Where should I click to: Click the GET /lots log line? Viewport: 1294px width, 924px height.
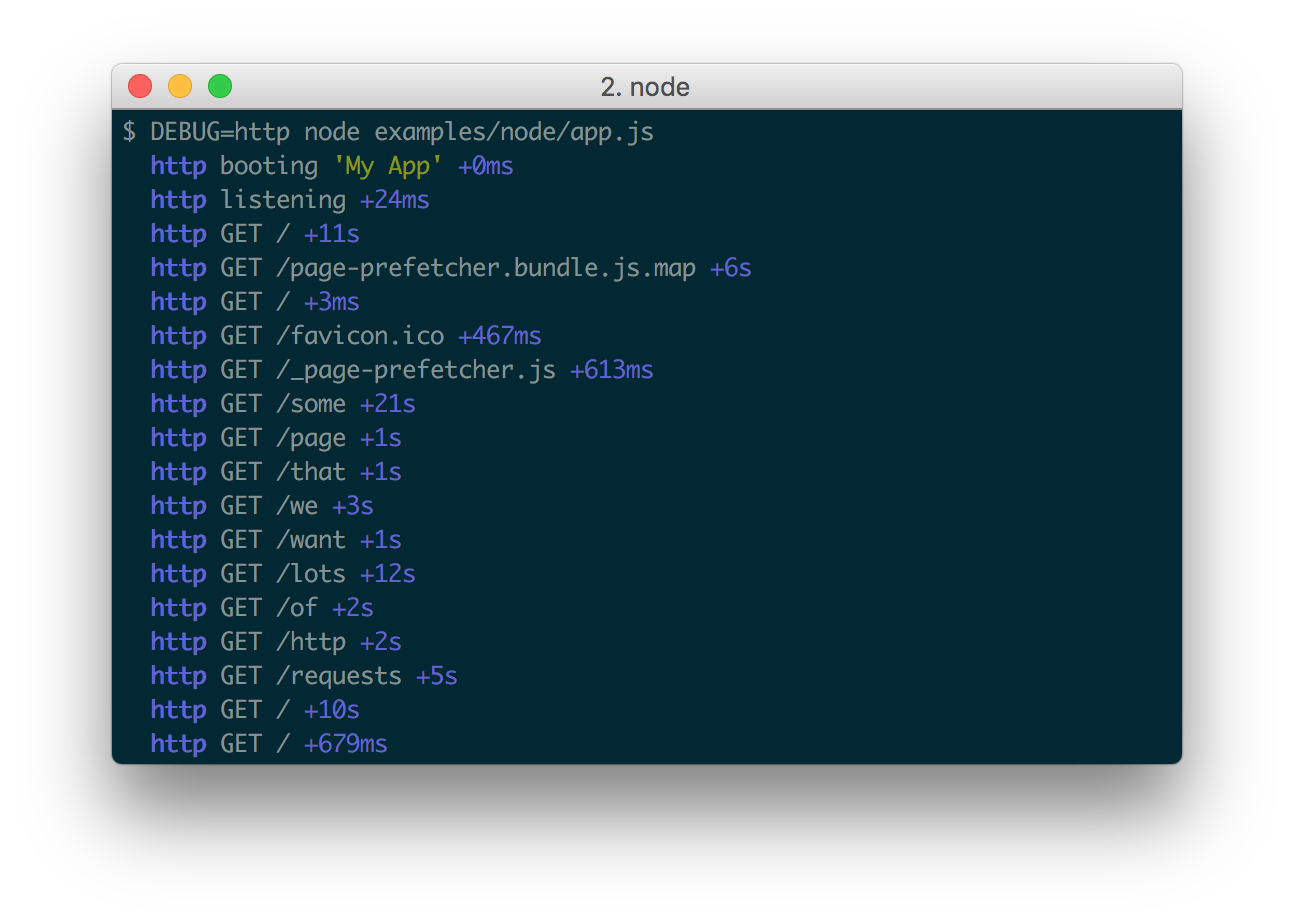pos(283,574)
